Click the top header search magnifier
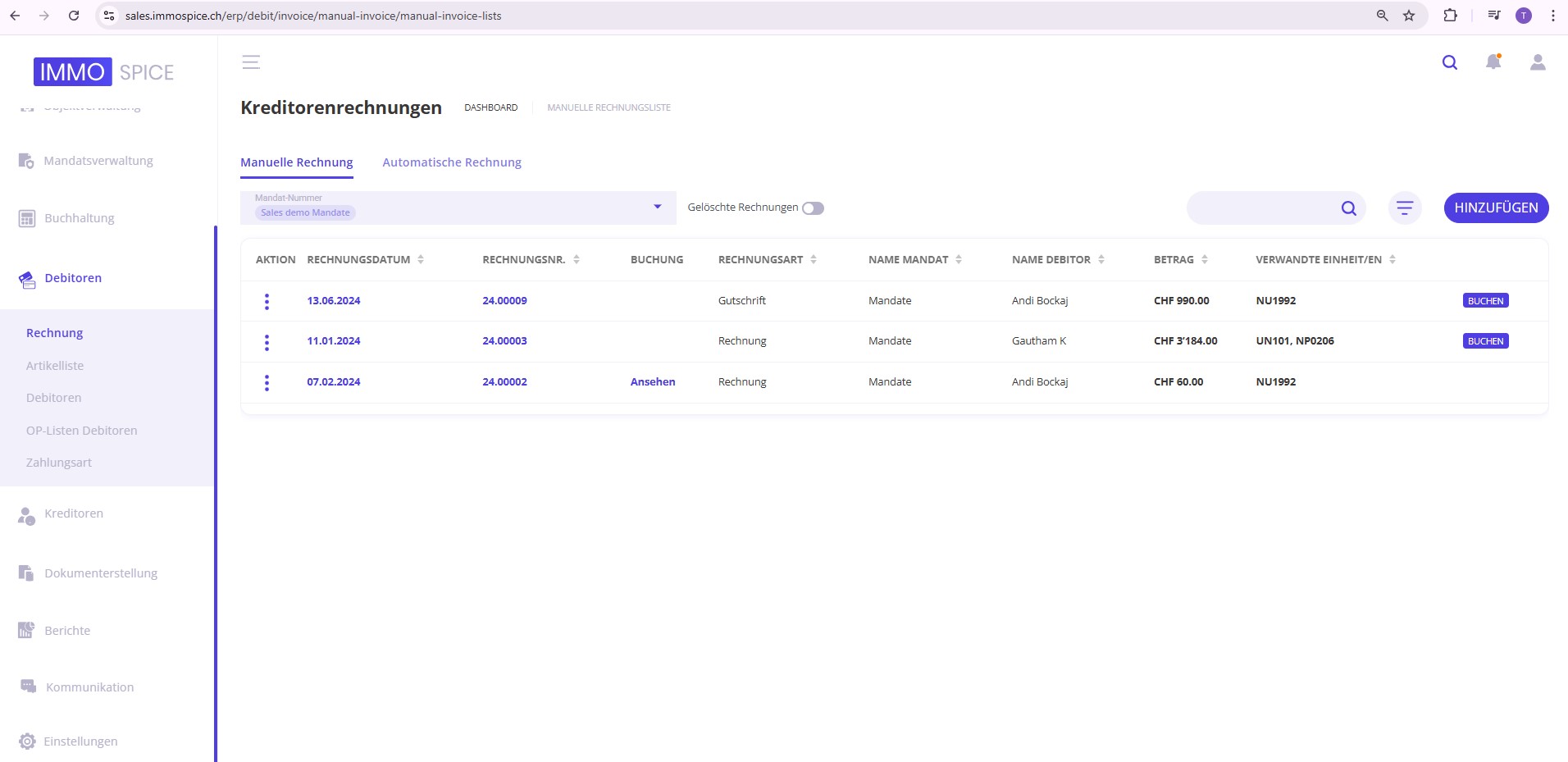The width and height of the screenshot is (1568, 762). (x=1450, y=62)
